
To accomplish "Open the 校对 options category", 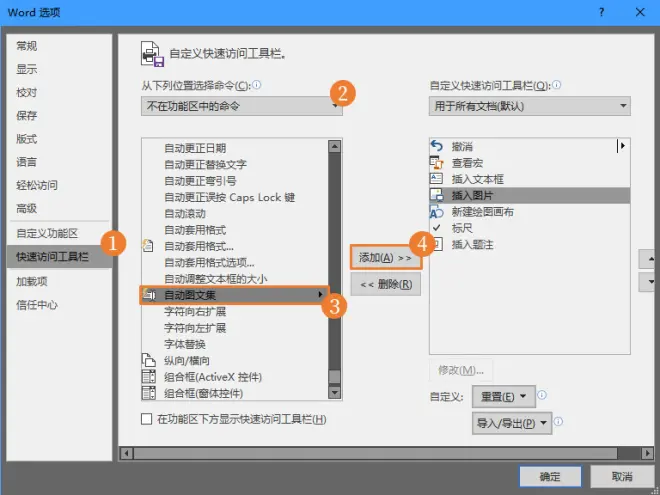I will coord(59,92).
